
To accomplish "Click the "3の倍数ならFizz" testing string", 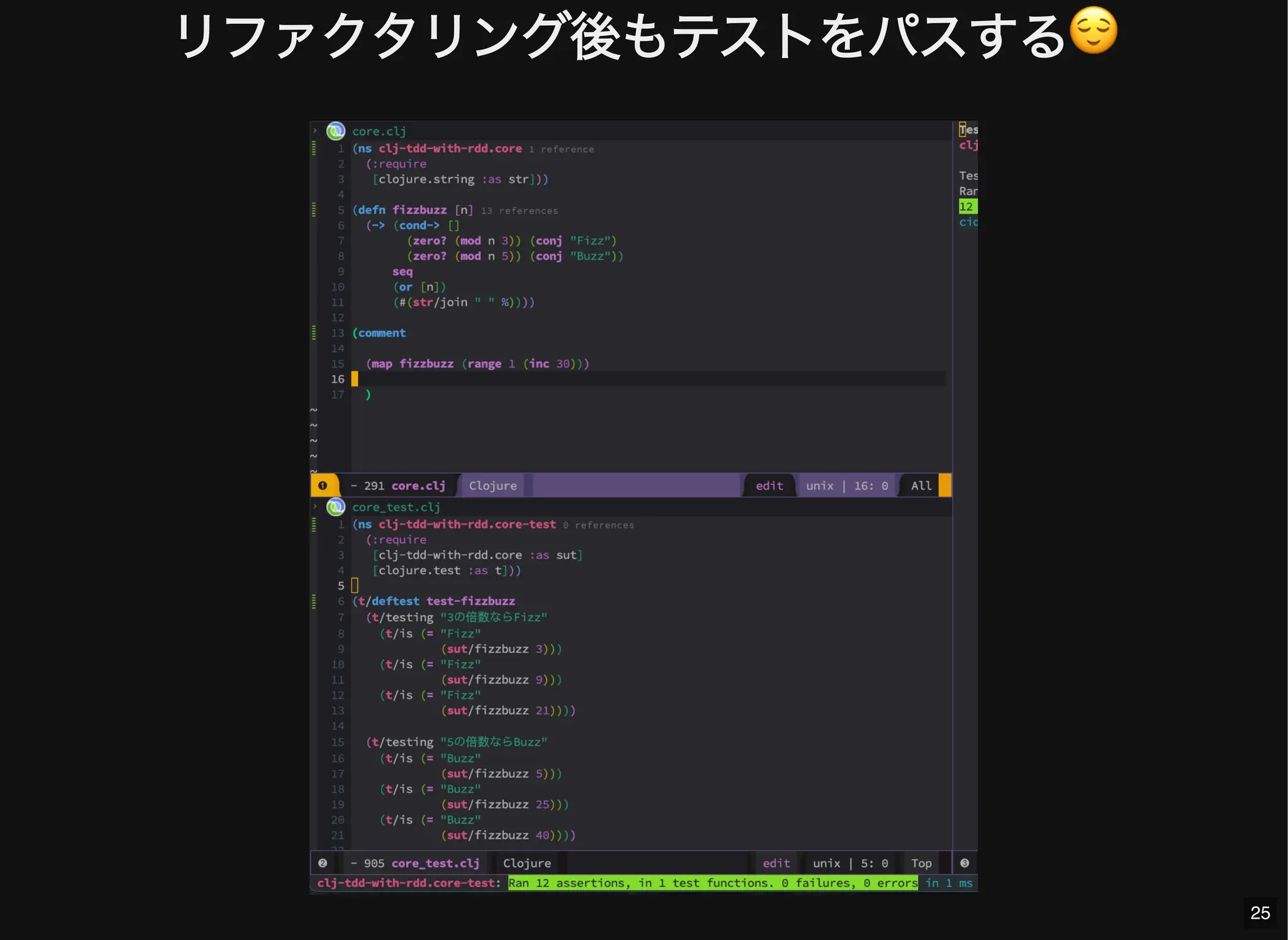I will click(x=494, y=618).
